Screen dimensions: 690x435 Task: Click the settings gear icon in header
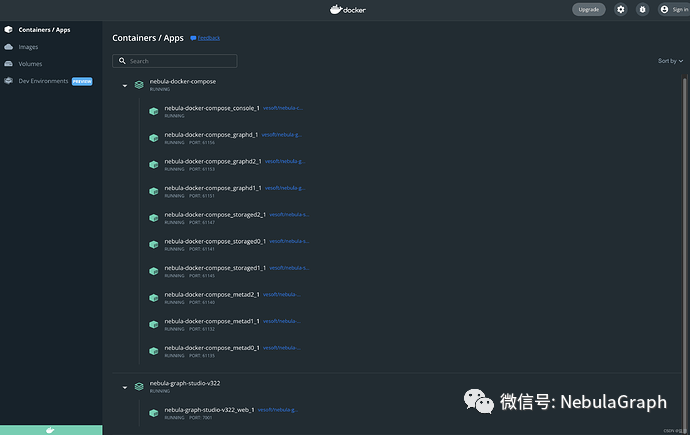pos(621,9)
